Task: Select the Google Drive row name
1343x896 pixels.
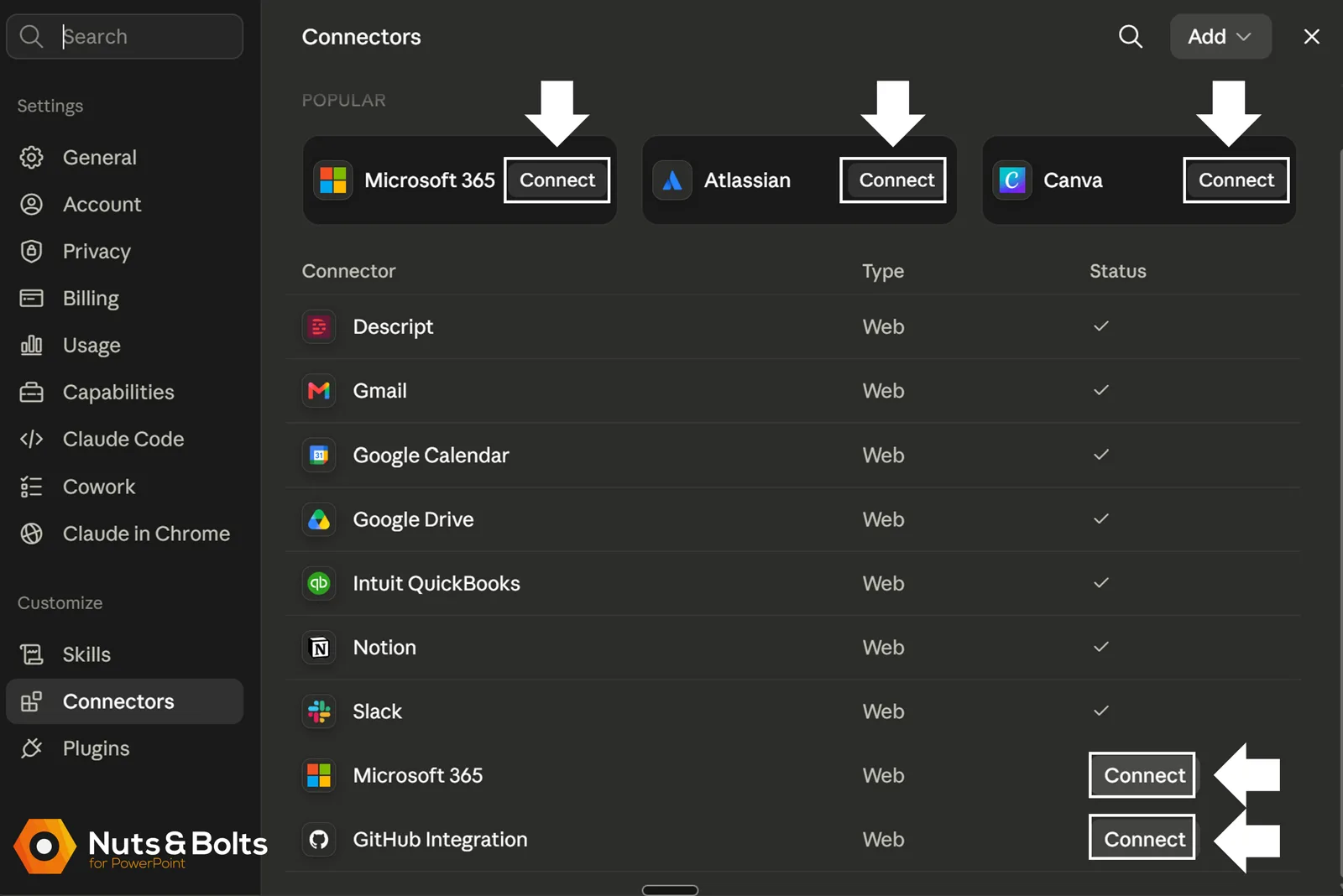Action: [x=413, y=520]
